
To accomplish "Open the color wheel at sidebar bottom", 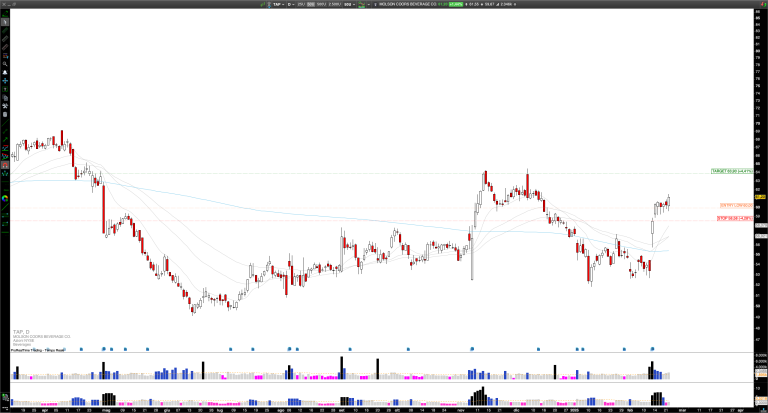I will [x=4, y=198].
